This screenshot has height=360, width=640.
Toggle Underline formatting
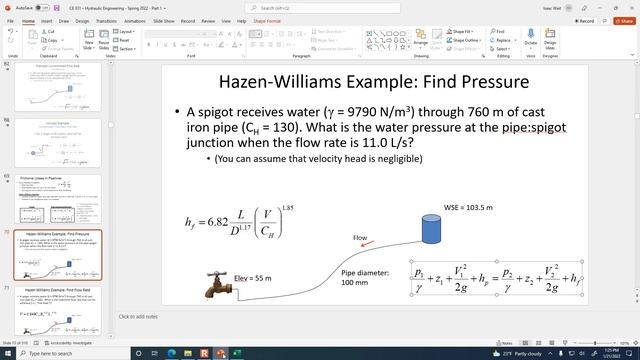click(x=166, y=44)
